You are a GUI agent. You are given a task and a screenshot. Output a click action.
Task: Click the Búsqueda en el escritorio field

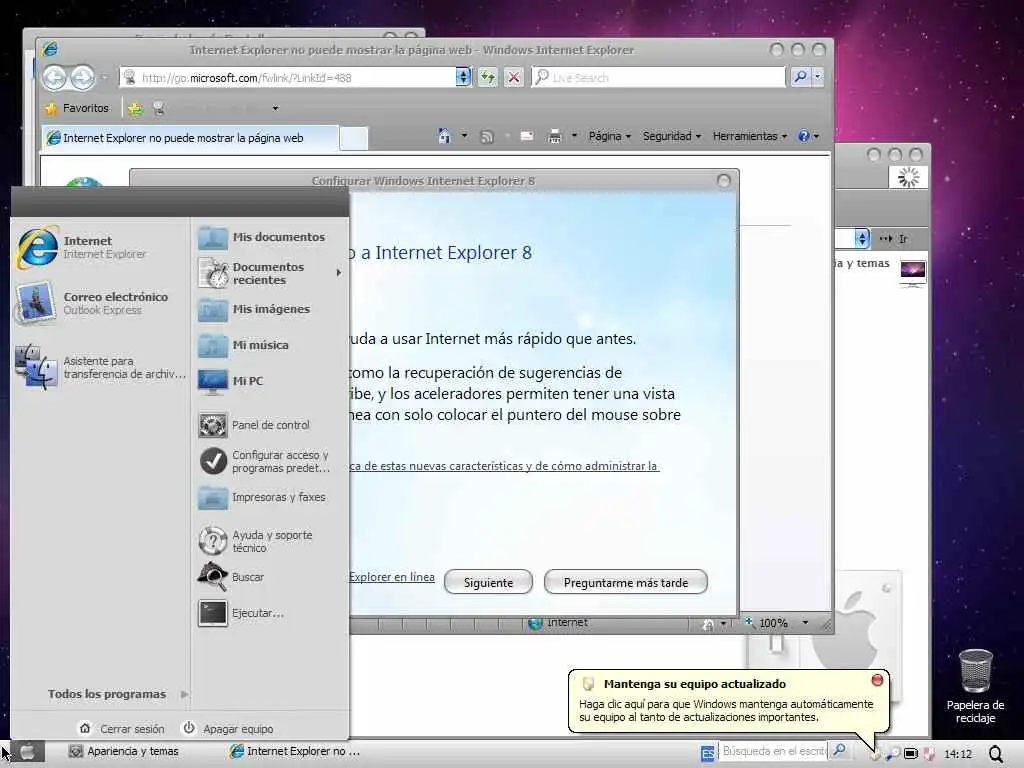[x=773, y=752]
